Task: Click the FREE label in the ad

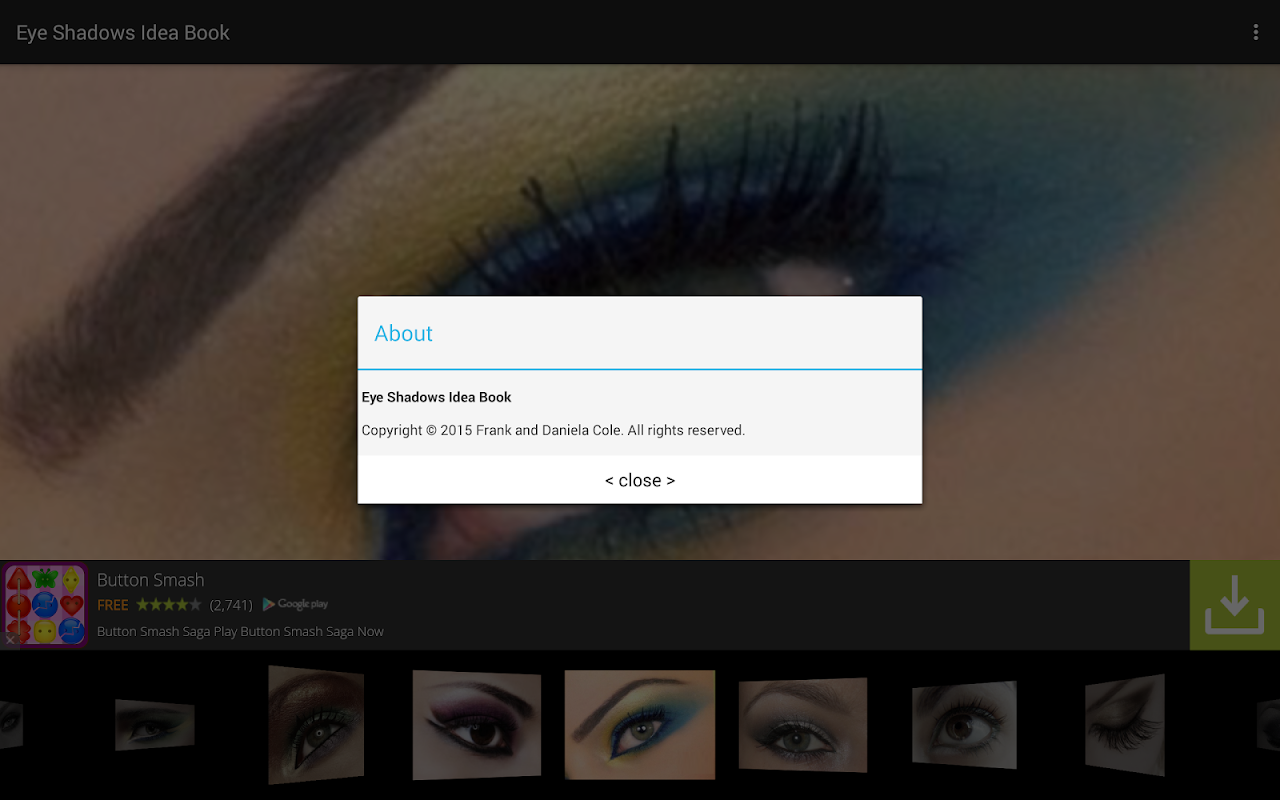Action: (x=113, y=604)
